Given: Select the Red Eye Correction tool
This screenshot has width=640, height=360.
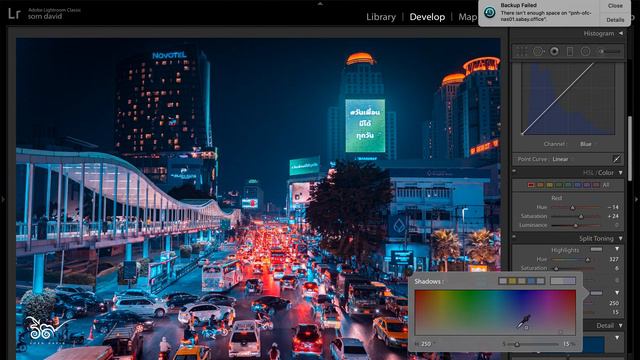Looking at the screenshot, I should tap(554, 51).
